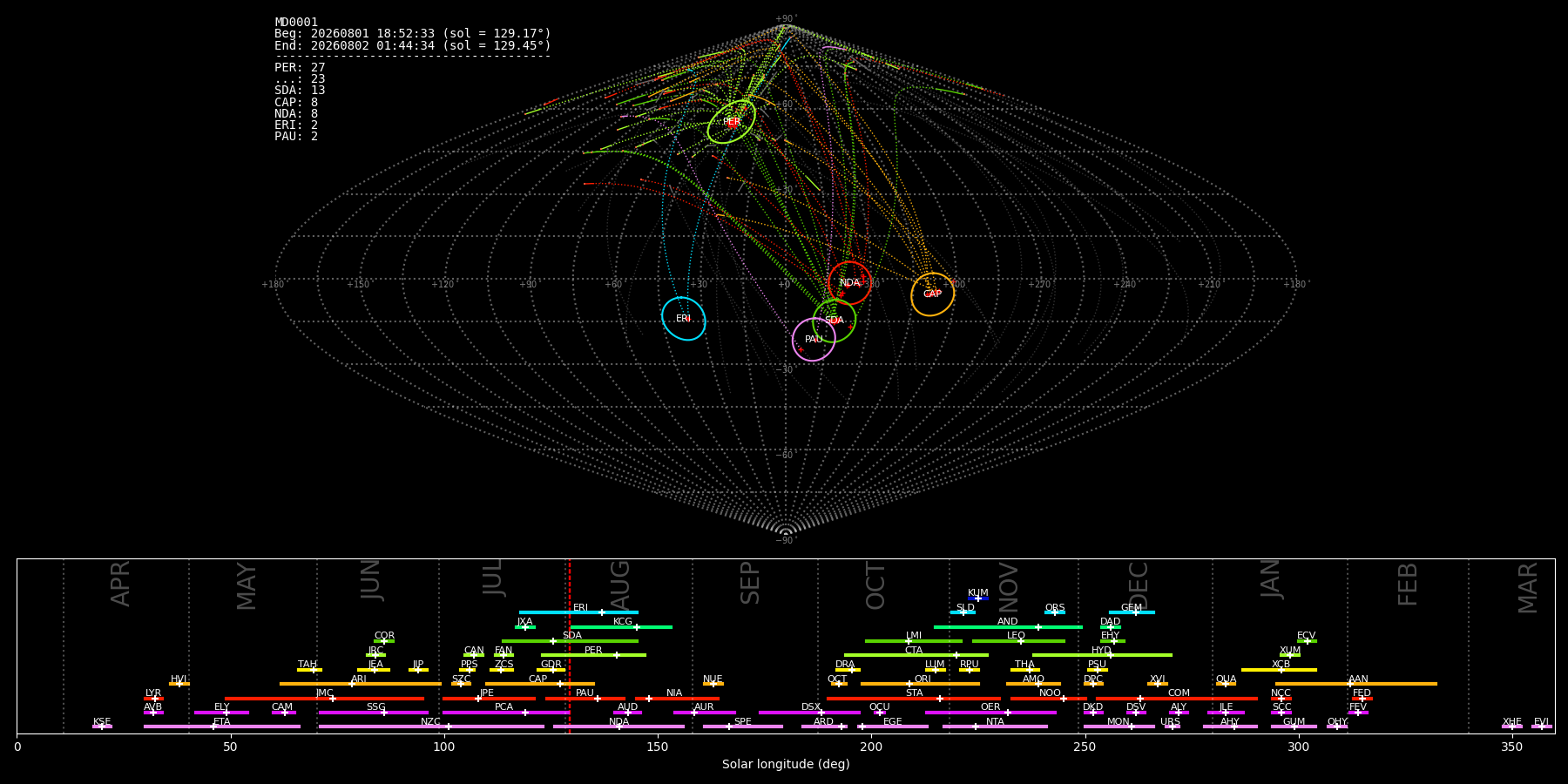Select the NIA shower bar in timeline
Viewport: 1568px width, 784px height.
pyautogui.click(x=677, y=699)
